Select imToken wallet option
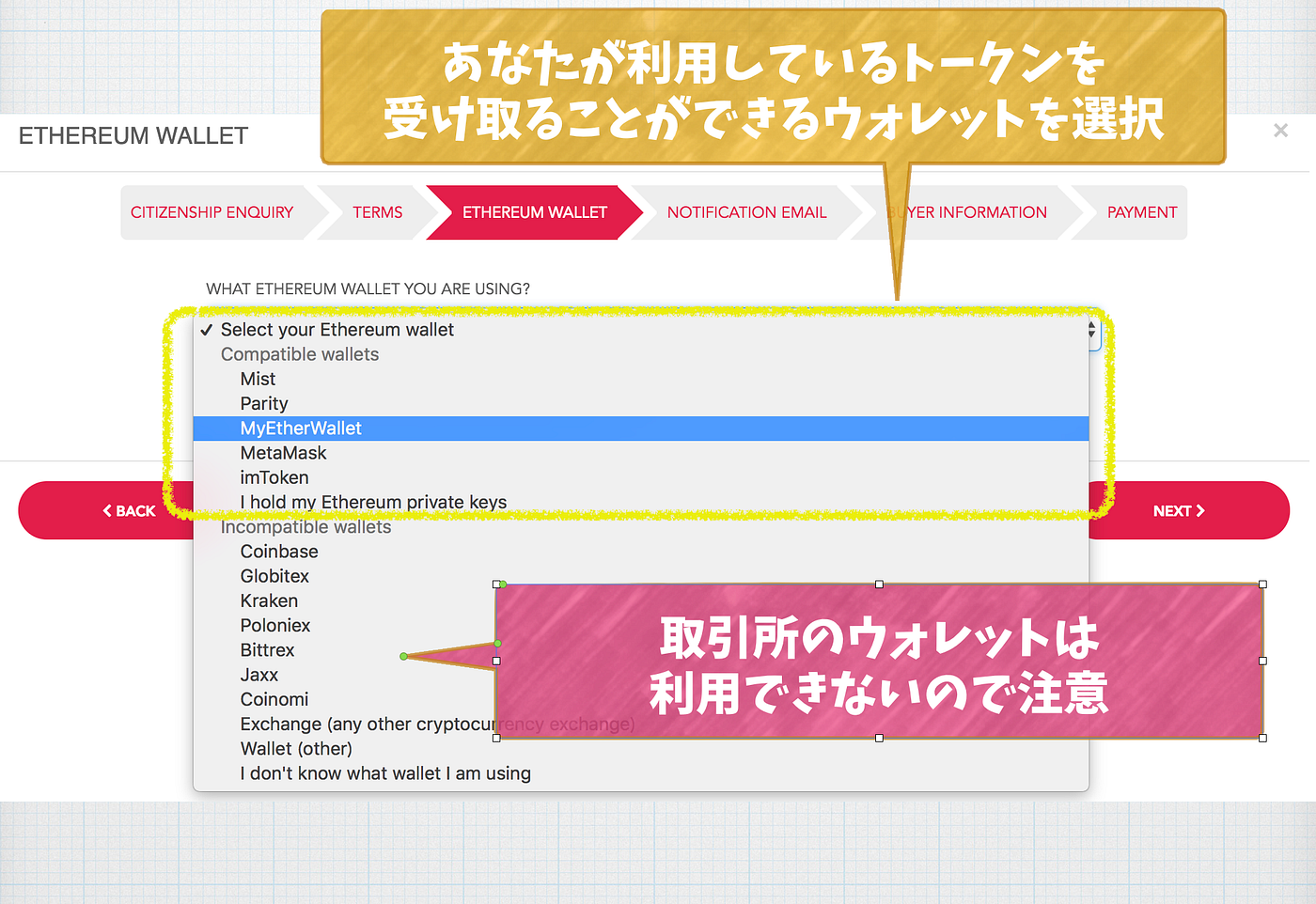 641,477
